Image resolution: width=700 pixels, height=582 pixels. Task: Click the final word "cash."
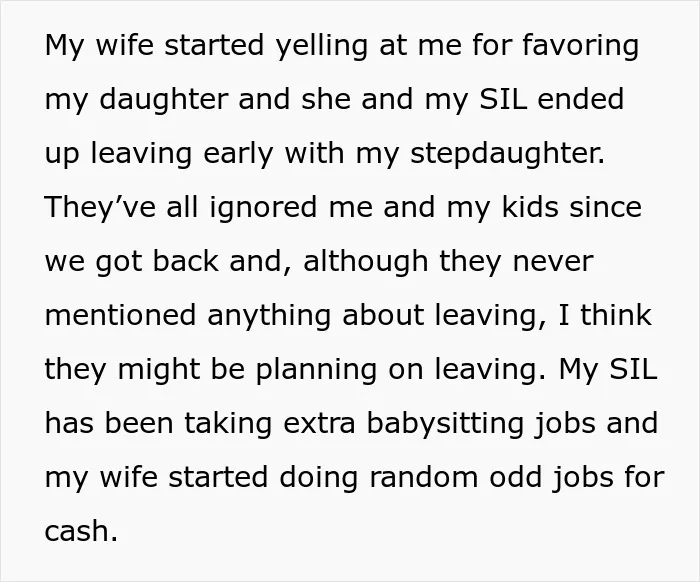(81, 531)
